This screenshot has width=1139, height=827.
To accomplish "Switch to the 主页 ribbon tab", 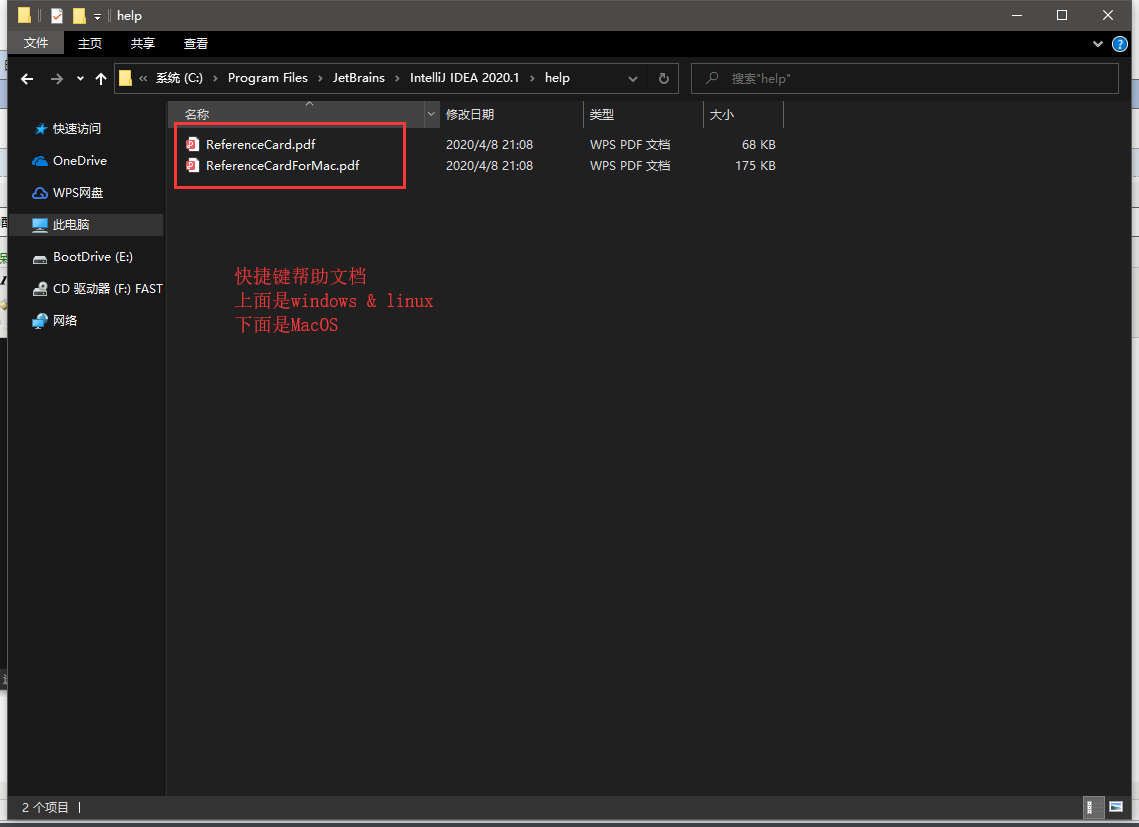I will [90, 44].
